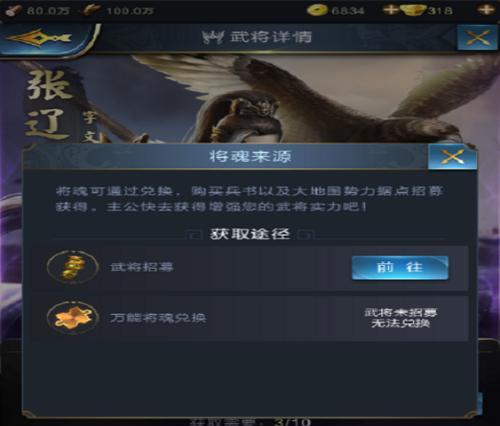Select the 武将招募 dragon scroll icon
This screenshot has height=426, width=500.
click(x=73, y=267)
